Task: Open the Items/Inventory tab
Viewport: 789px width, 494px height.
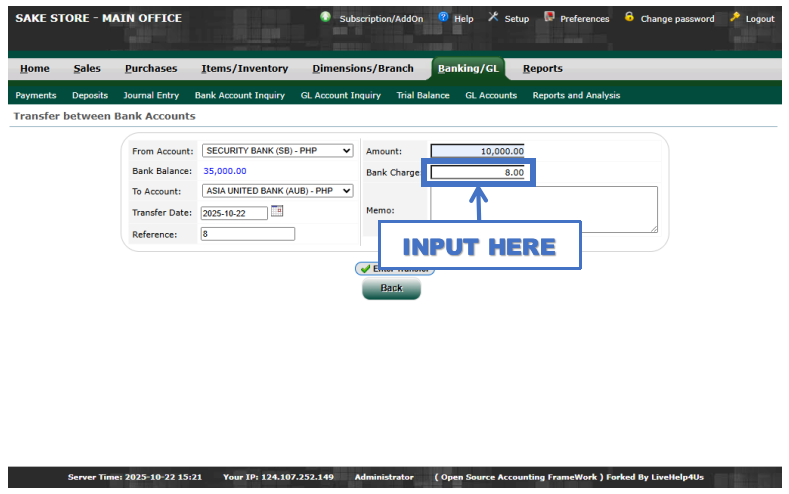Action: pyautogui.click(x=244, y=69)
